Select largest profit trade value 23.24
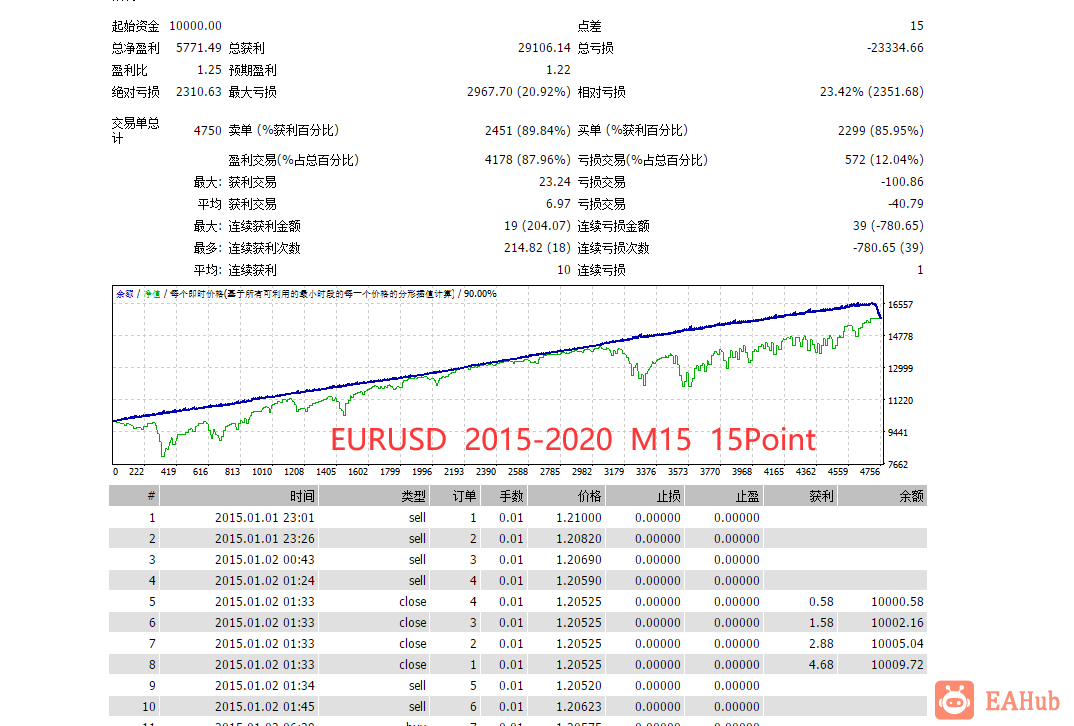This screenshot has width=1074, height=726. pos(554,182)
